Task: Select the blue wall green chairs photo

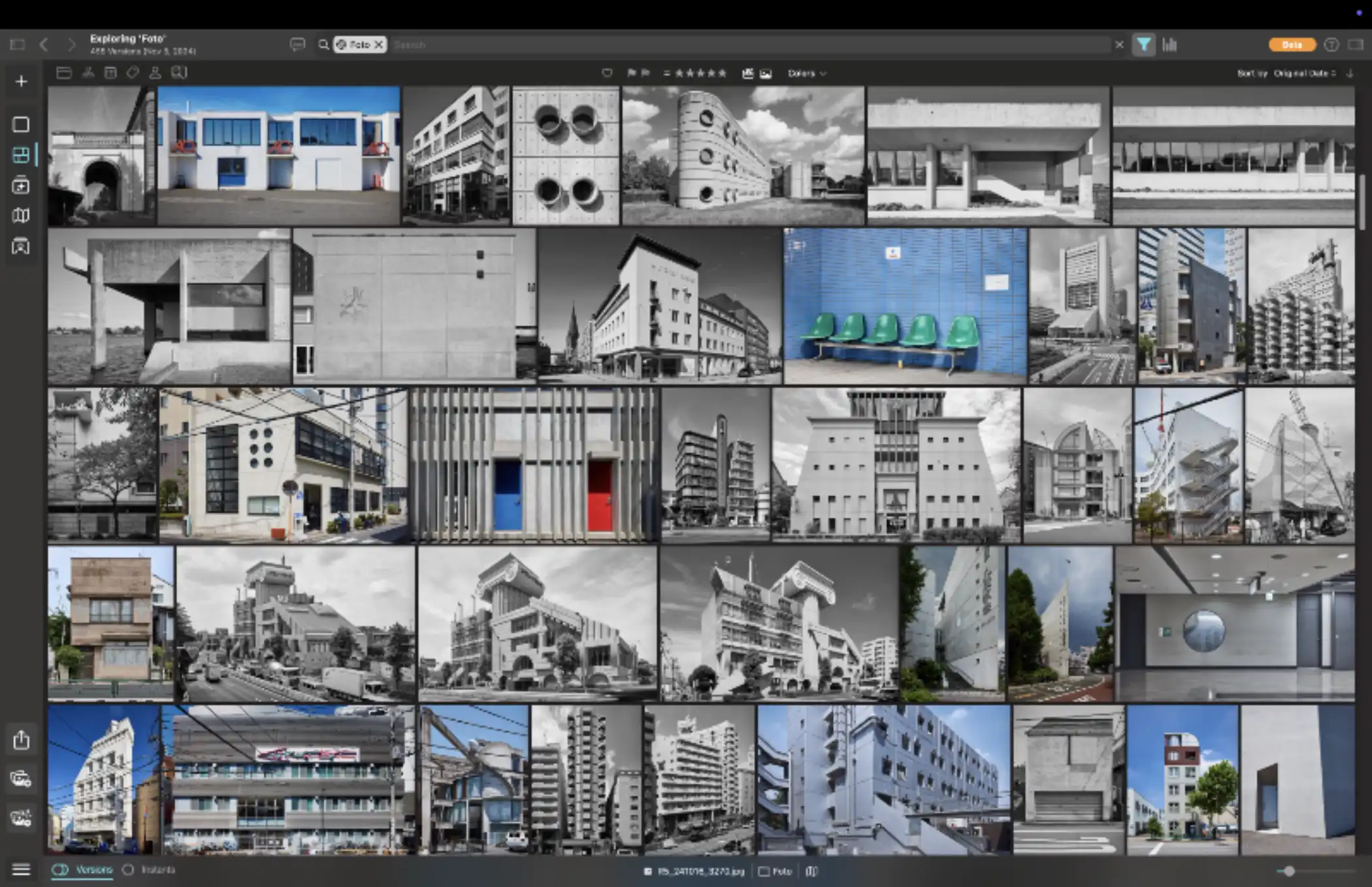Action: (905, 306)
